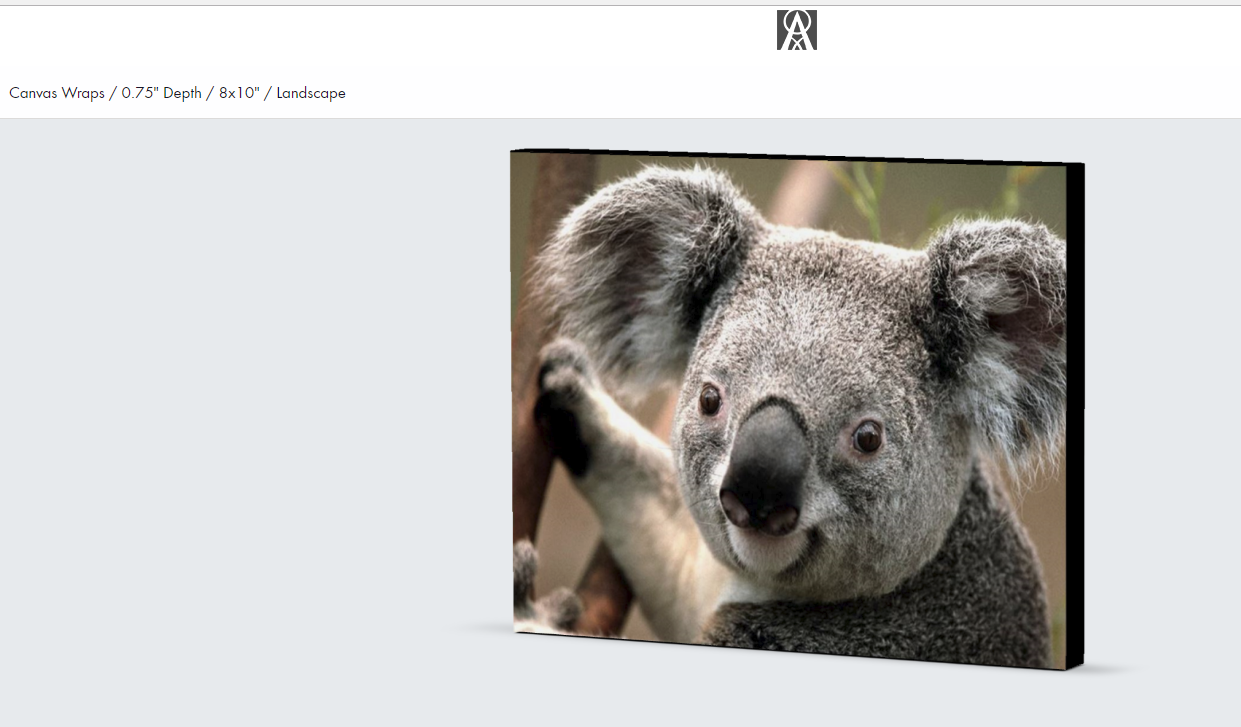Click the 8x10" size breadcrumb segment
The height and width of the screenshot is (727, 1241).
[x=239, y=93]
